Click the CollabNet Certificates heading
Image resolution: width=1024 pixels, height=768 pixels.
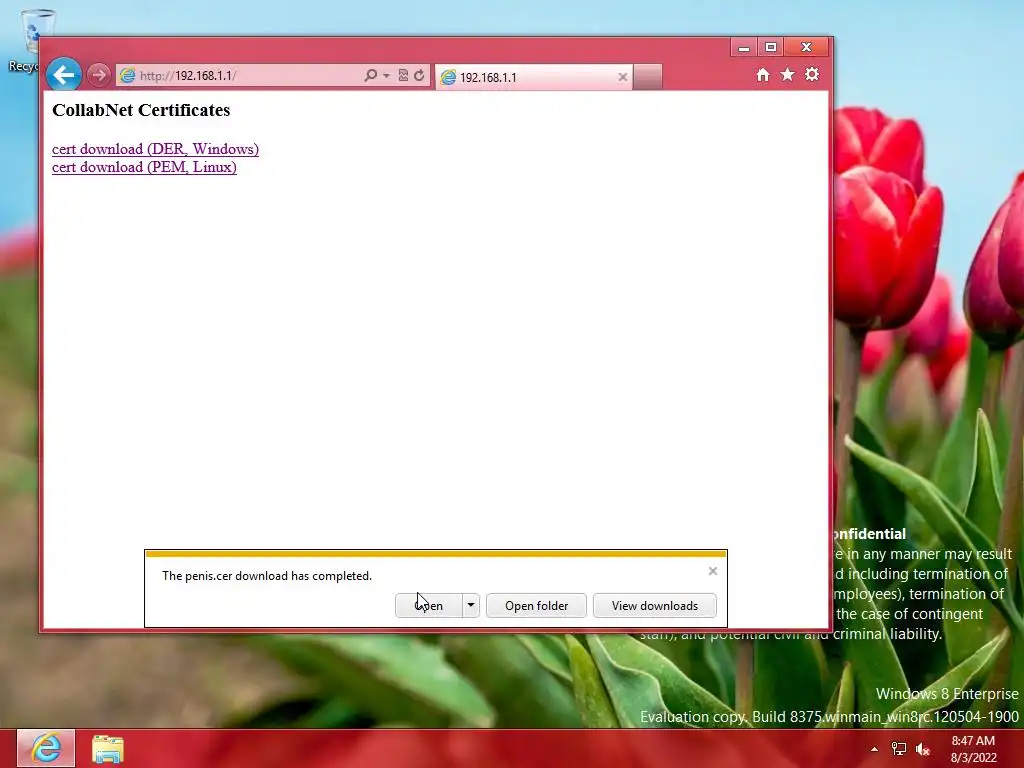tap(141, 110)
